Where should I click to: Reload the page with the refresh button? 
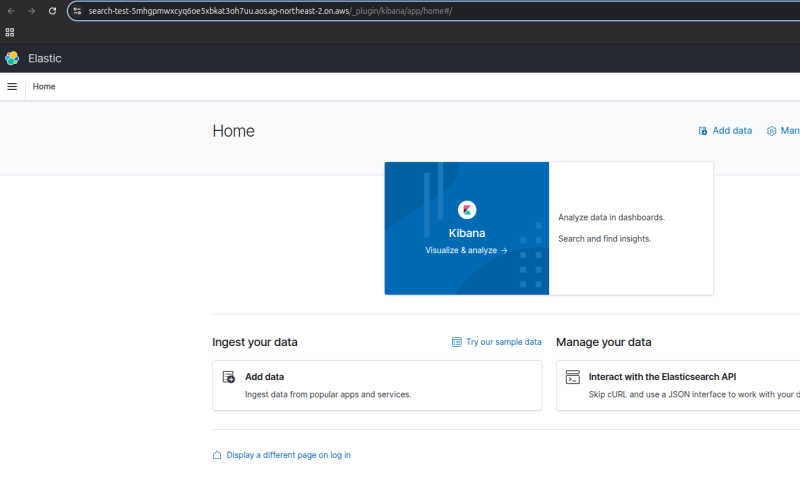[52, 11]
